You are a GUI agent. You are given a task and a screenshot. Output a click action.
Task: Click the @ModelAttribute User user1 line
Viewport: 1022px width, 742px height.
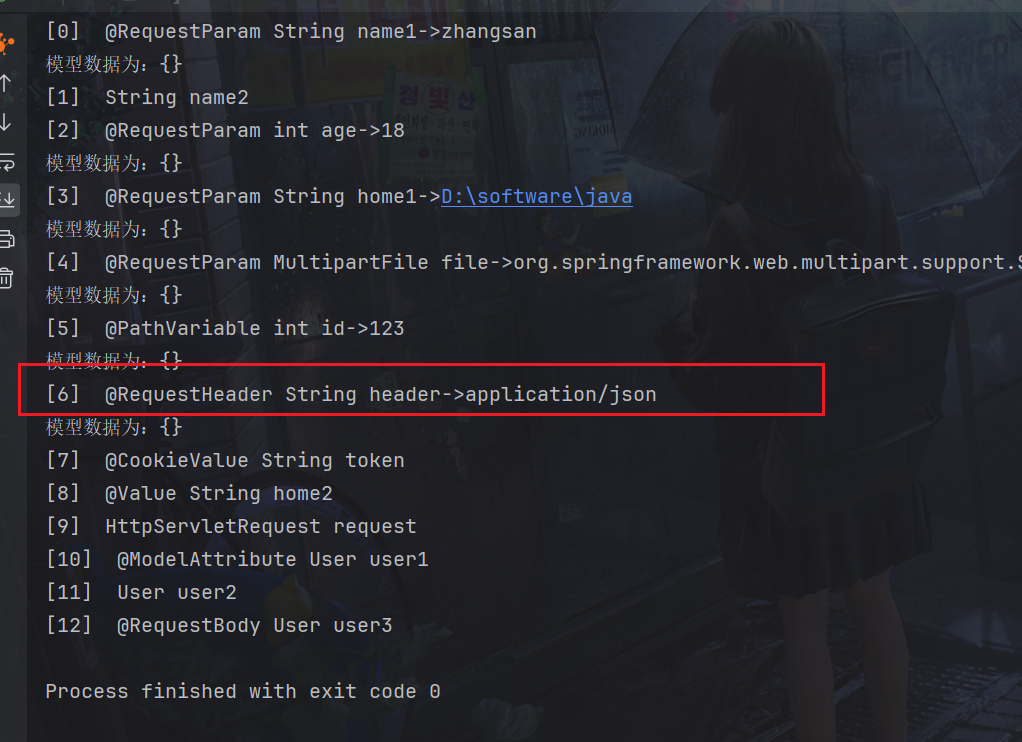272,559
